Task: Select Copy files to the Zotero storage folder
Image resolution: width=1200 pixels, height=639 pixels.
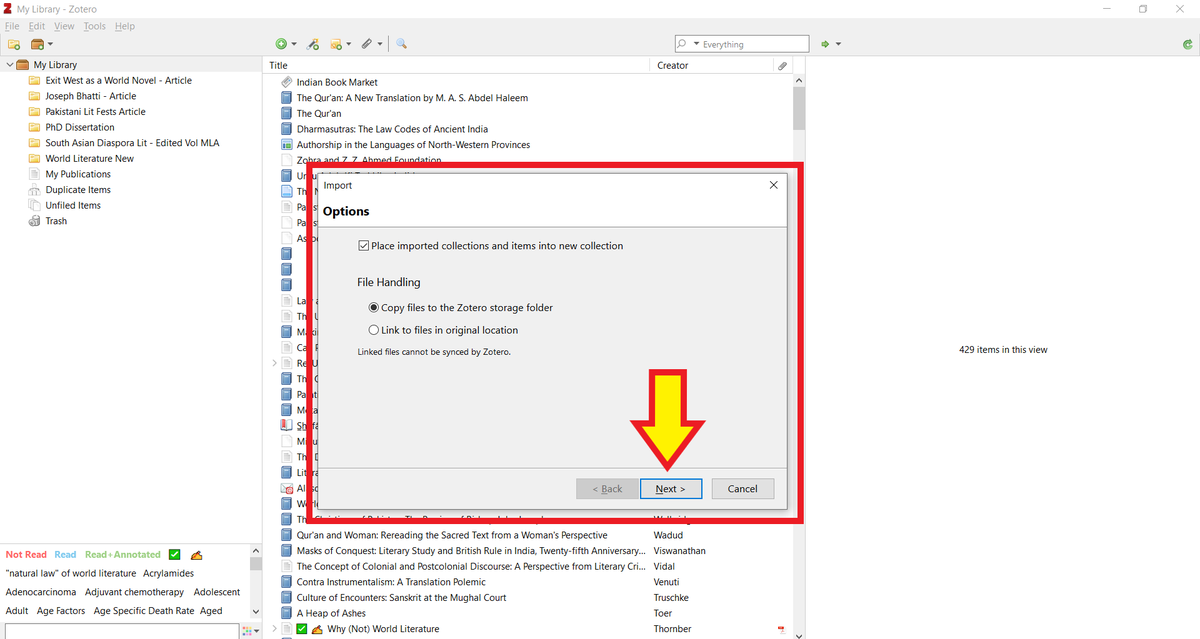Action: tap(374, 308)
